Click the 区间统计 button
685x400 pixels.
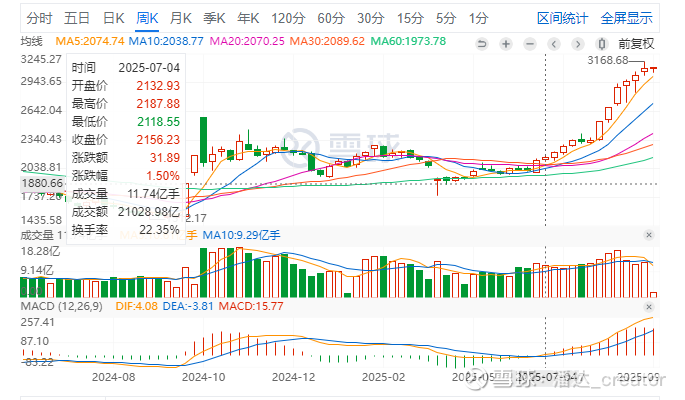point(563,18)
